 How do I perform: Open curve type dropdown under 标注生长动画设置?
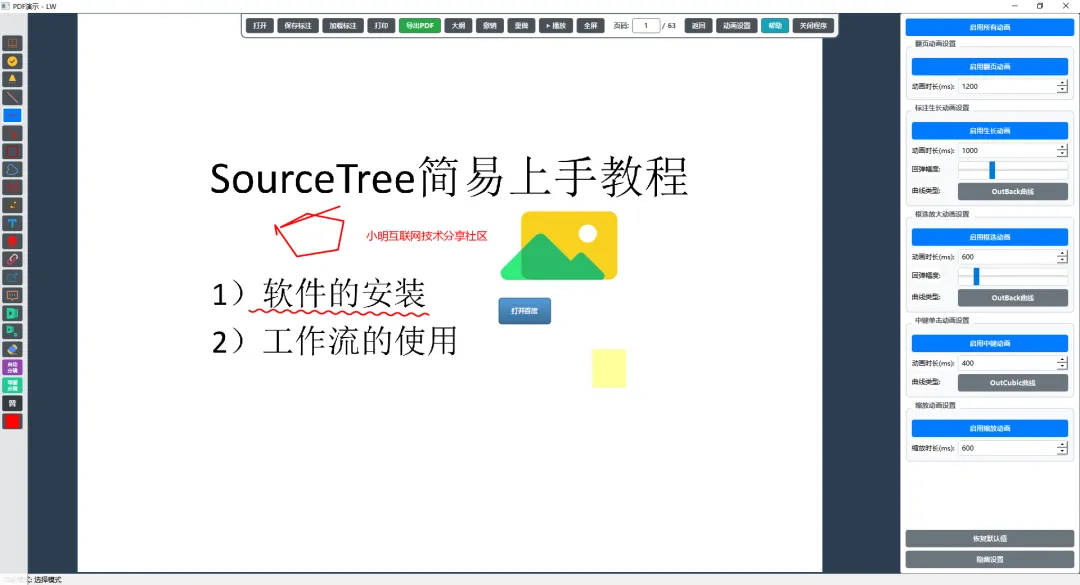(1012, 192)
